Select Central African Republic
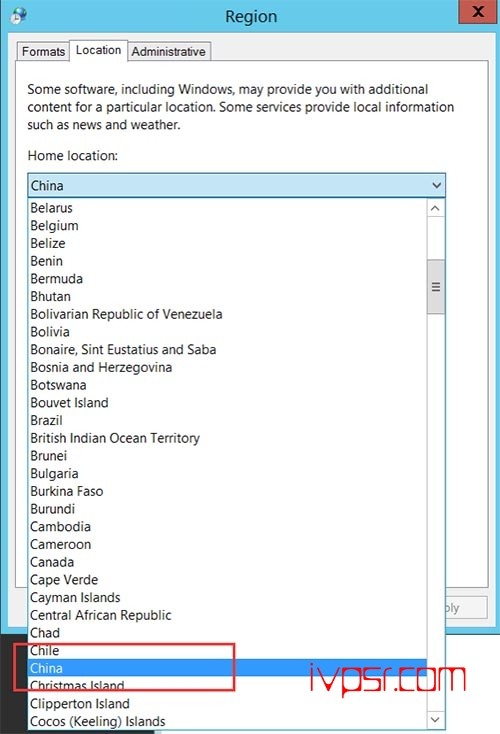The image size is (500, 734). tap(228, 615)
